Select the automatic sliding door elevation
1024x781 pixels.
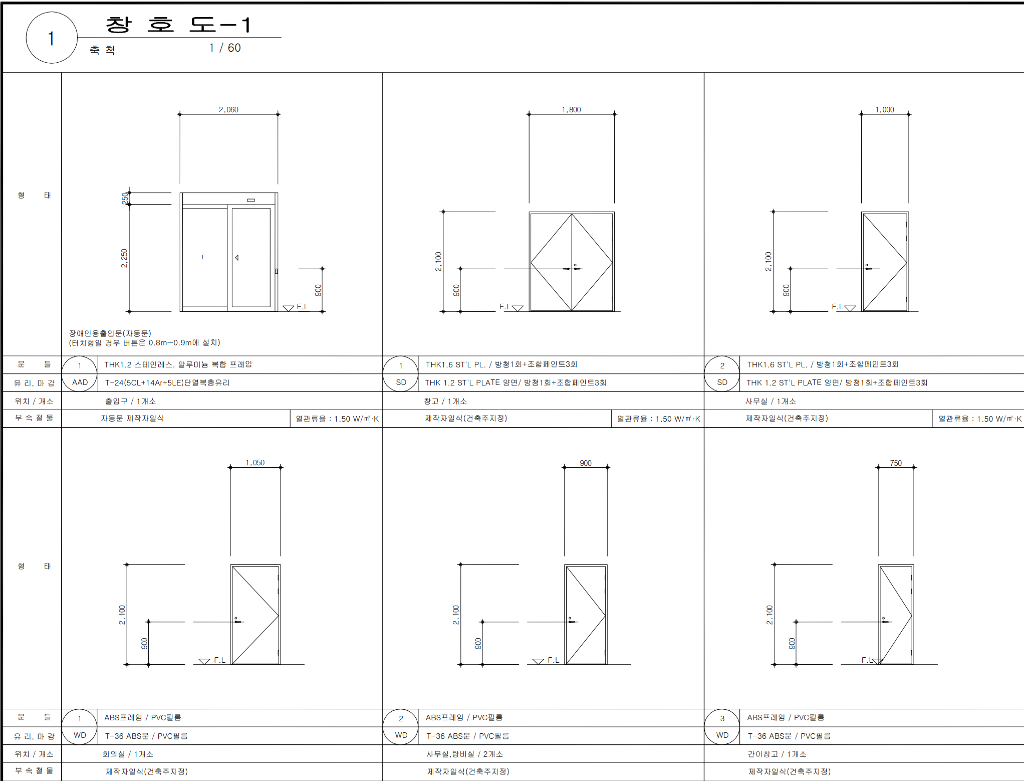tap(227, 257)
